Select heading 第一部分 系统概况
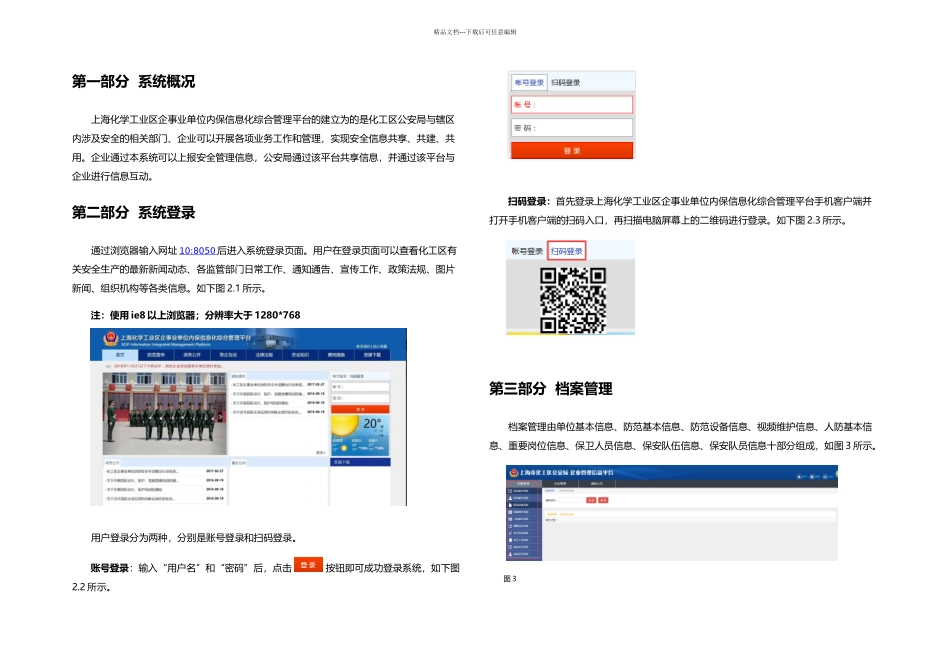 (133, 81)
